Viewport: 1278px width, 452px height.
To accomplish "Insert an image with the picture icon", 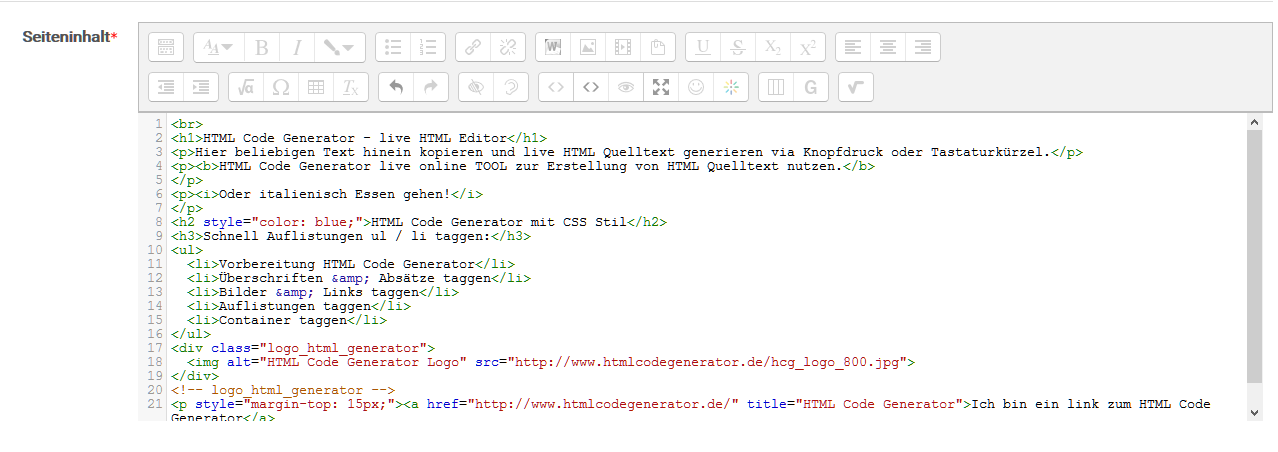I will tap(588, 47).
